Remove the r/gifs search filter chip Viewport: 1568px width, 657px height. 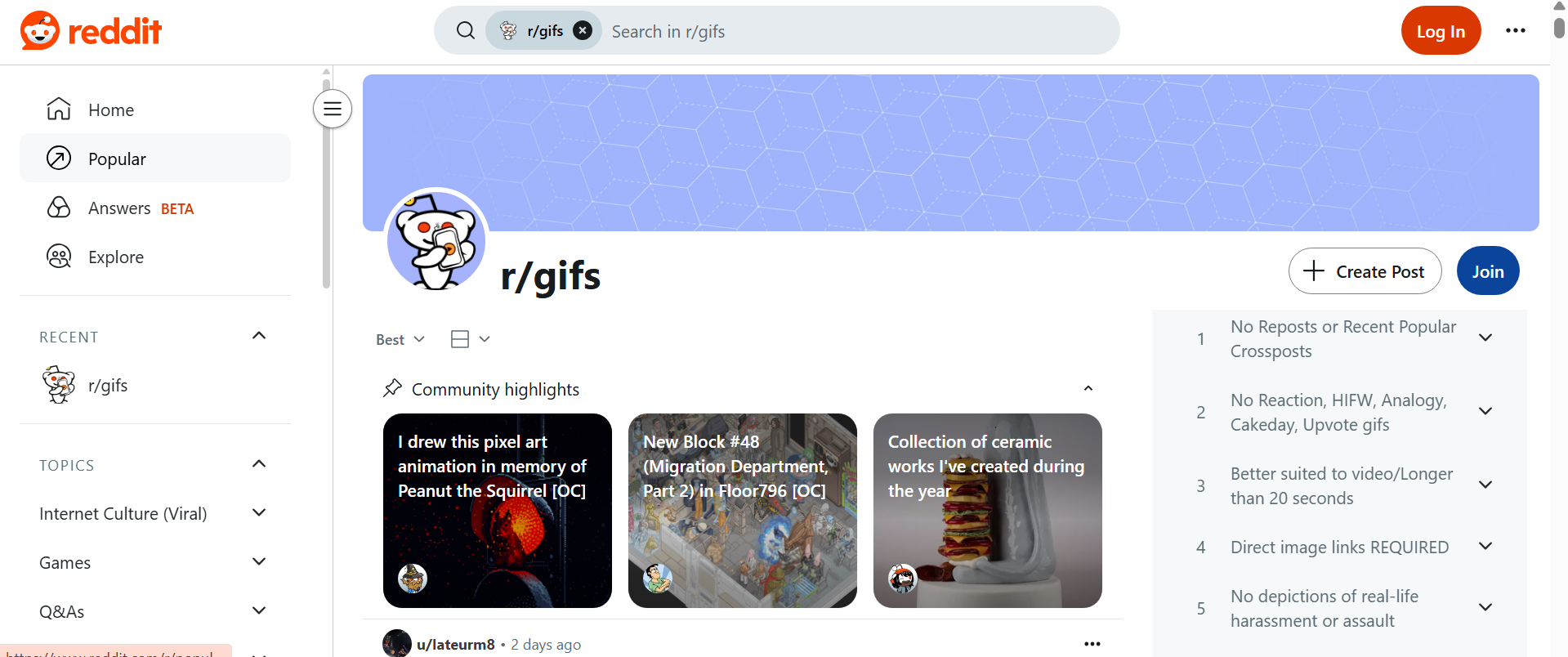[x=583, y=31]
